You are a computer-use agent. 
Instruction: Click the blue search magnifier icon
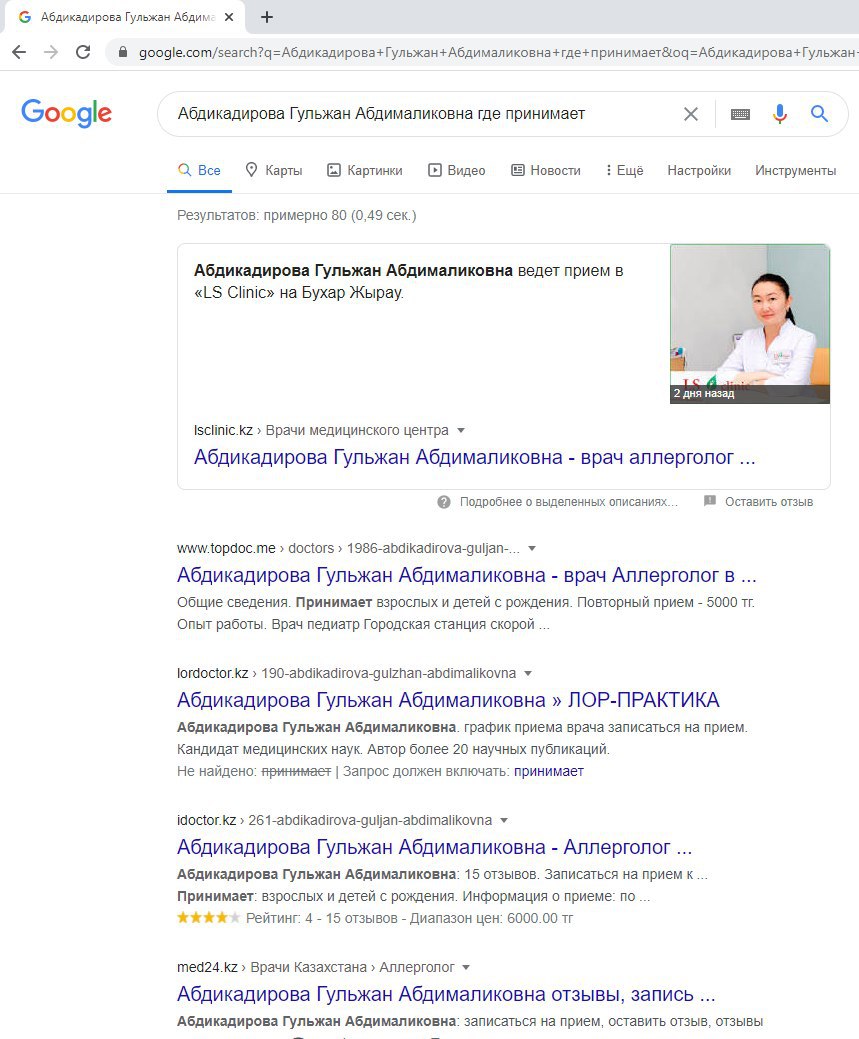(819, 114)
